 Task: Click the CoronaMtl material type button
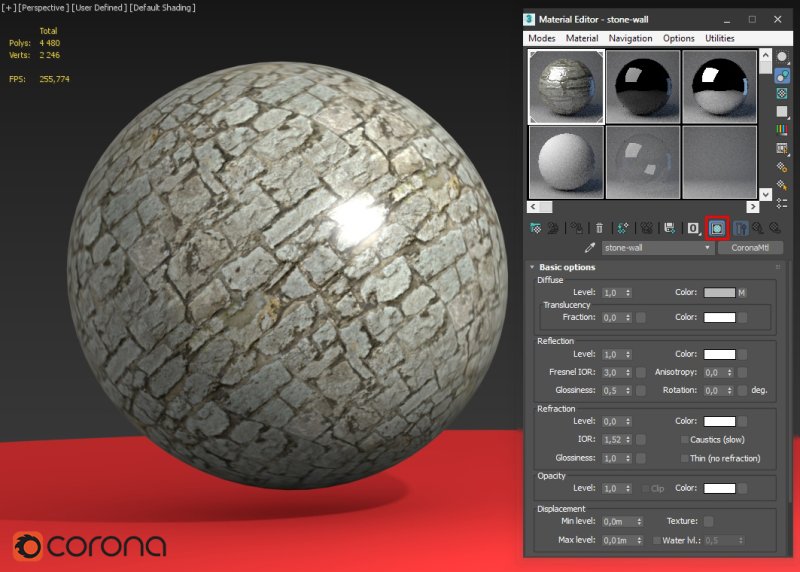[750, 248]
